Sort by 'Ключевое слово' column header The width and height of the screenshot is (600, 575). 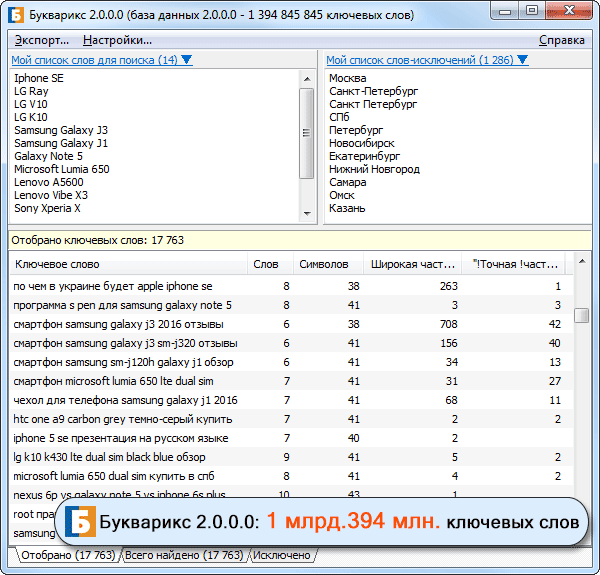point(58,264)
